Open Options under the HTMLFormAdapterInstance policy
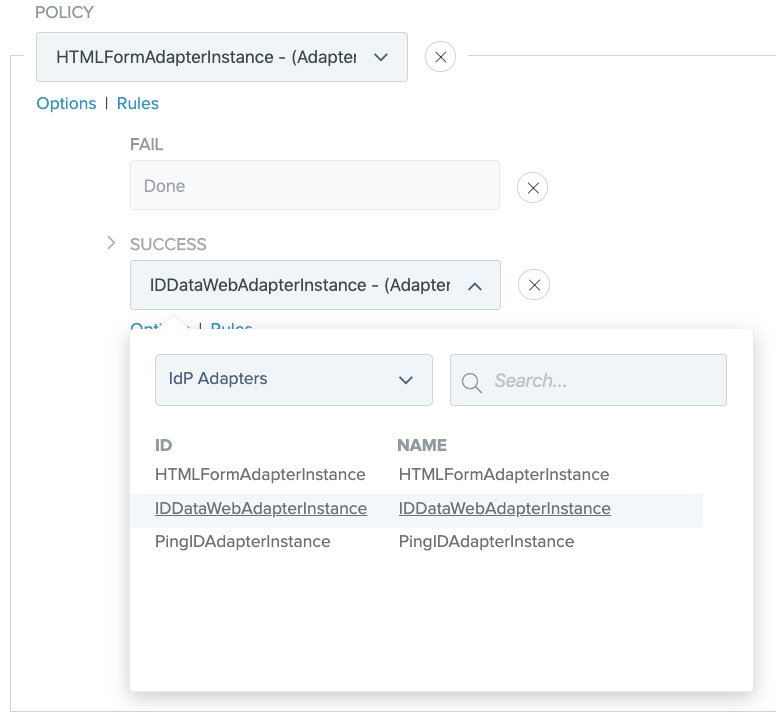Image resolution: width=776 pixels, height=720 pixels. (66, 103)
